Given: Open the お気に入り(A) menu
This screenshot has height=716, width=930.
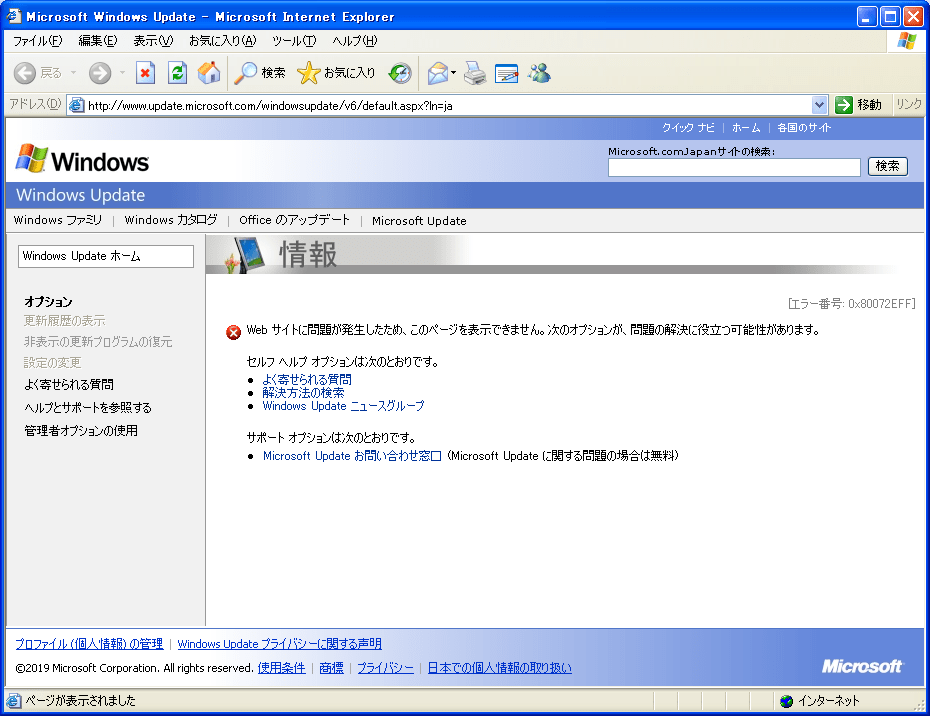Looking at the screenshot, I should (222, 41).
